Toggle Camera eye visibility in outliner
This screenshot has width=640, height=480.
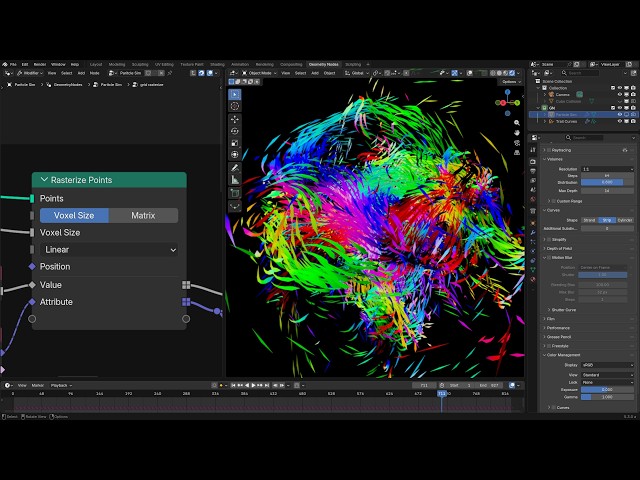click(x=620, y=95)
